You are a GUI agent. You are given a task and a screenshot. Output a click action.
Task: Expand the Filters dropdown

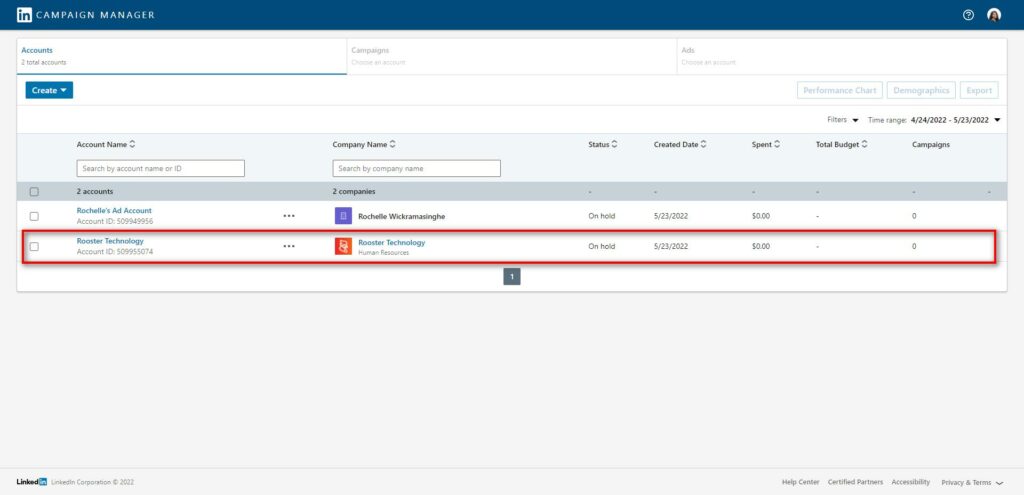842,120
